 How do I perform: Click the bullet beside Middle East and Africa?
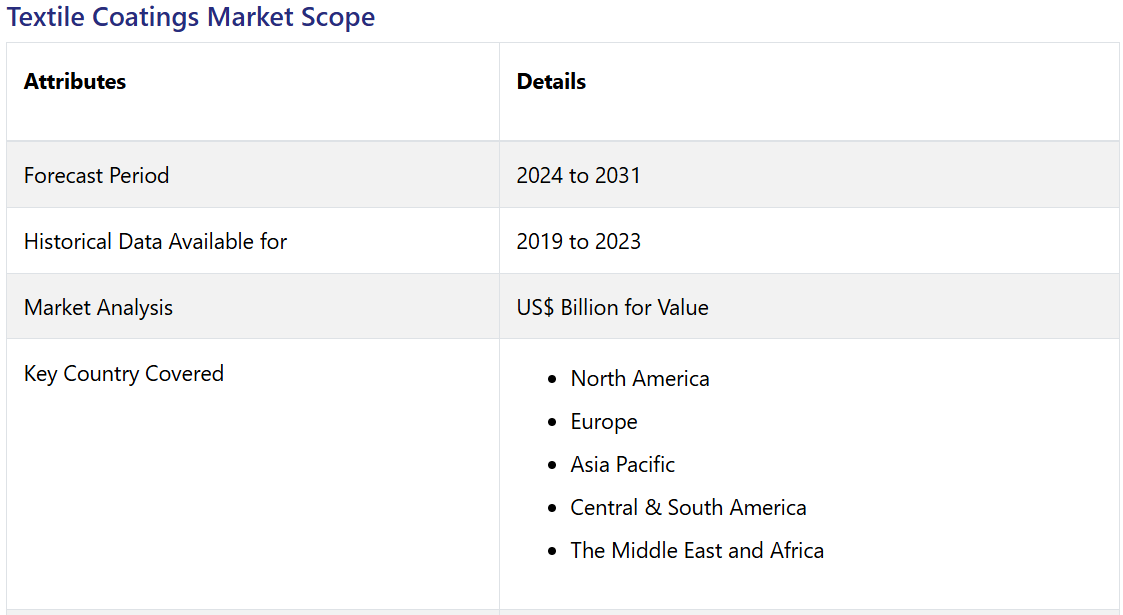click(x=552, y=552)
